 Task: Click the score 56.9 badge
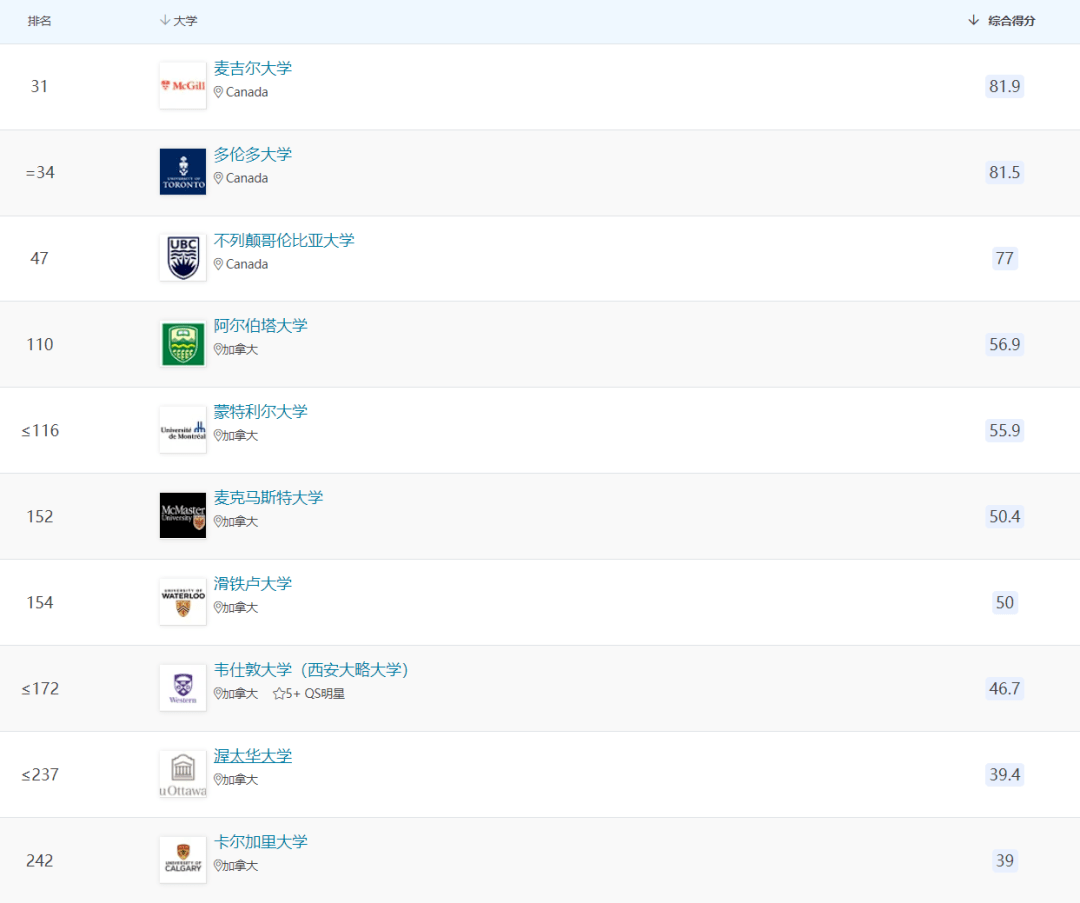(x=1004, y=344)
